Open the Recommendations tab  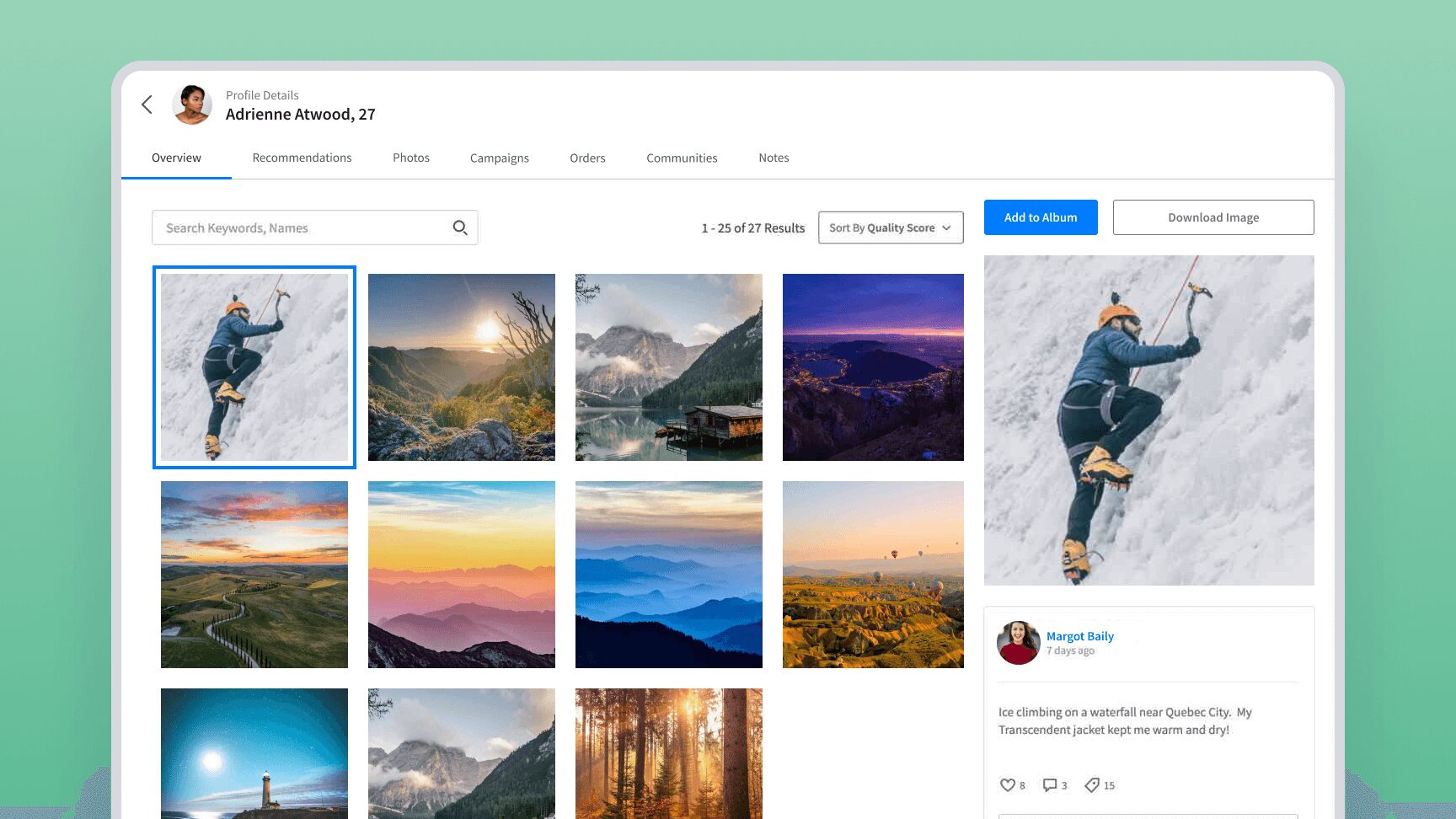[302, 158]
